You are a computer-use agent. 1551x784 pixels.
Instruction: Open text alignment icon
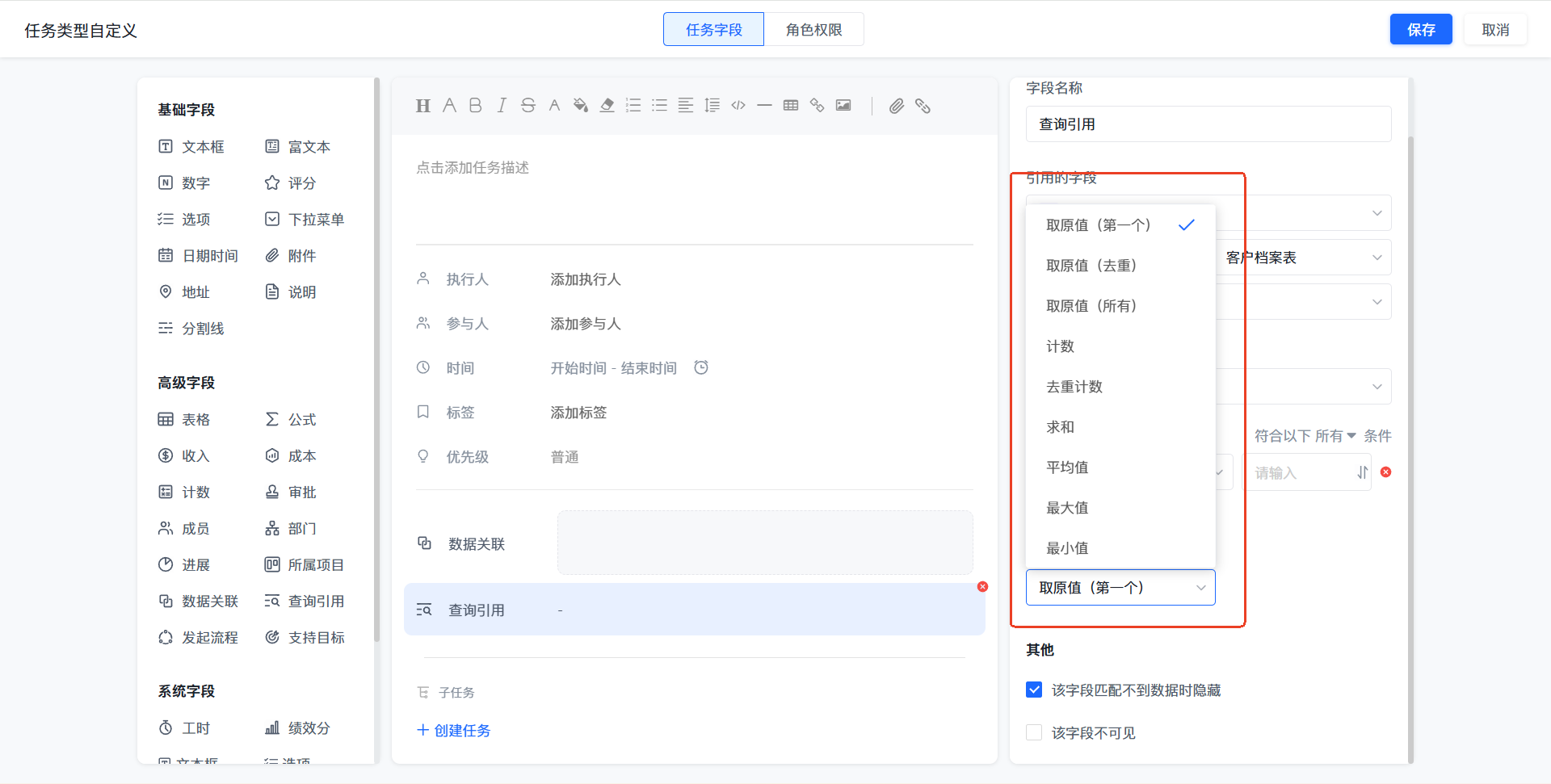(x=686, y=106)
